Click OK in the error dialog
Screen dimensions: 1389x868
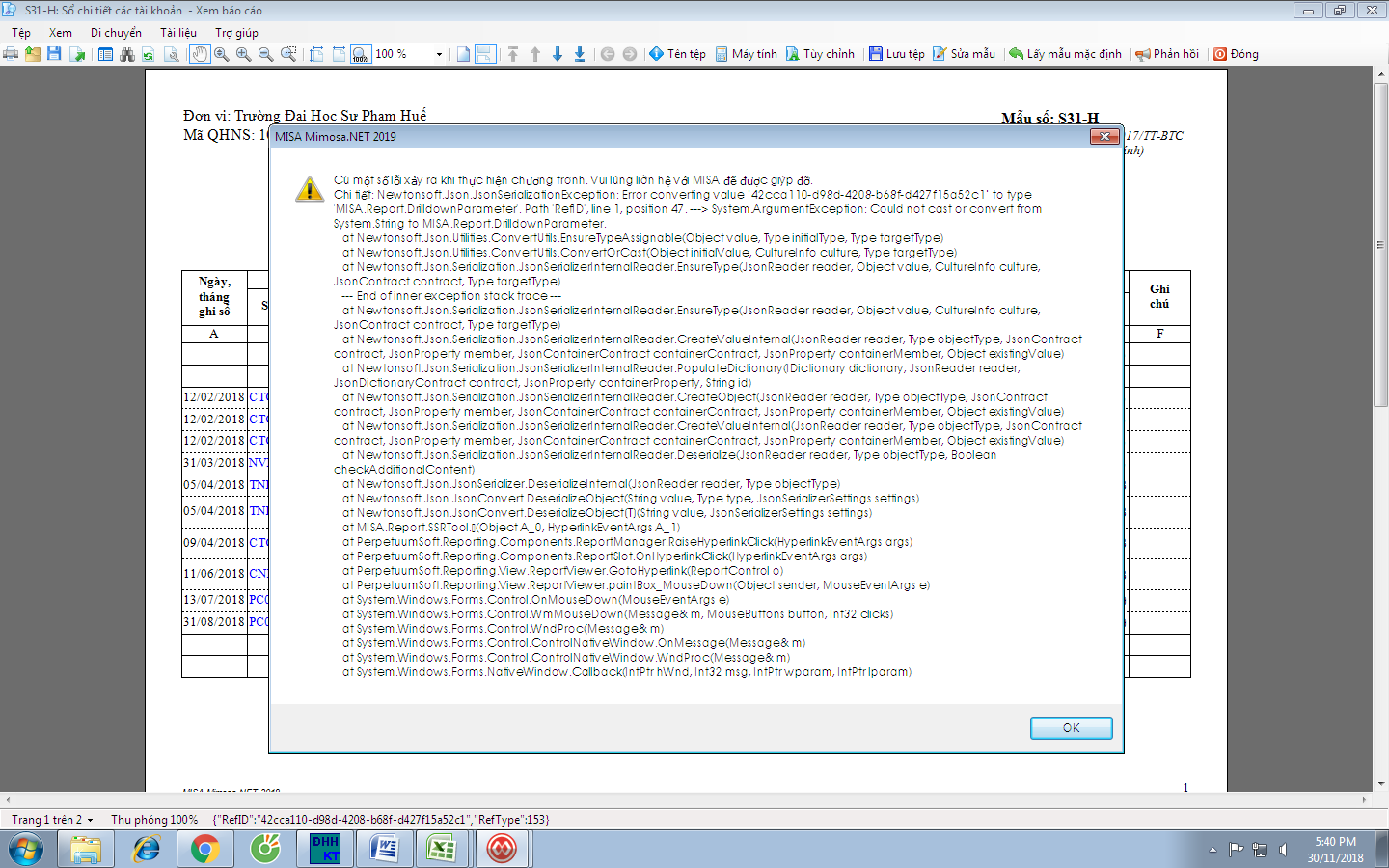pos(1071,728)
